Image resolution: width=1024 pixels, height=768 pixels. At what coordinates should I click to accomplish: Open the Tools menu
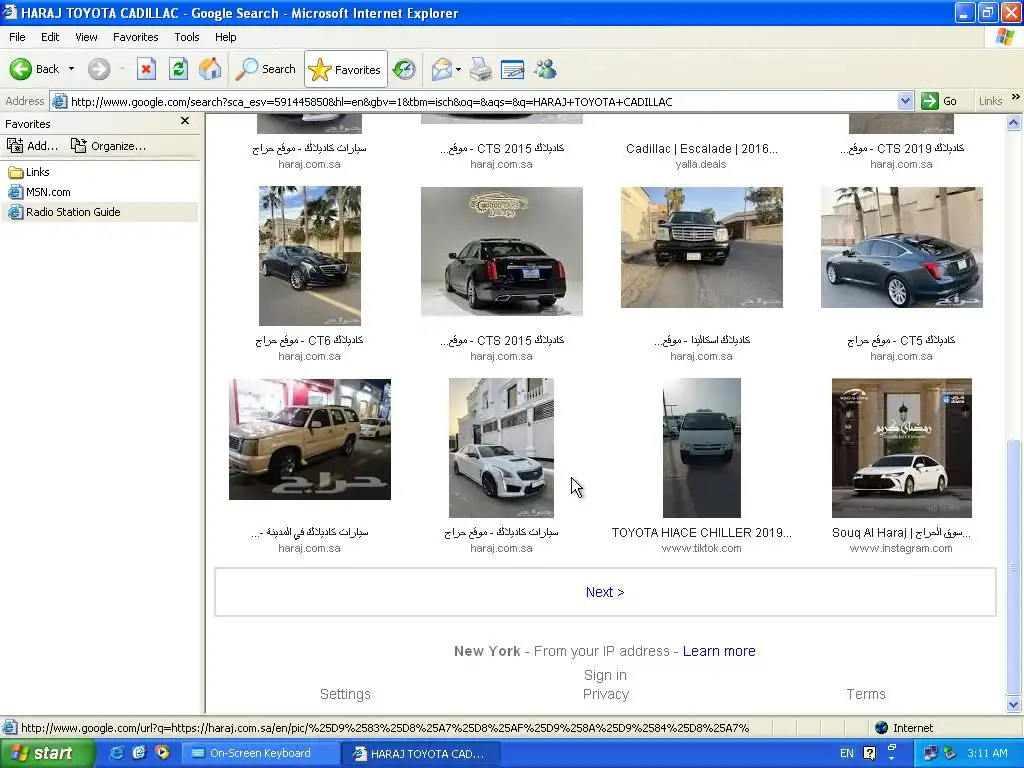click(x=187, y=37)
